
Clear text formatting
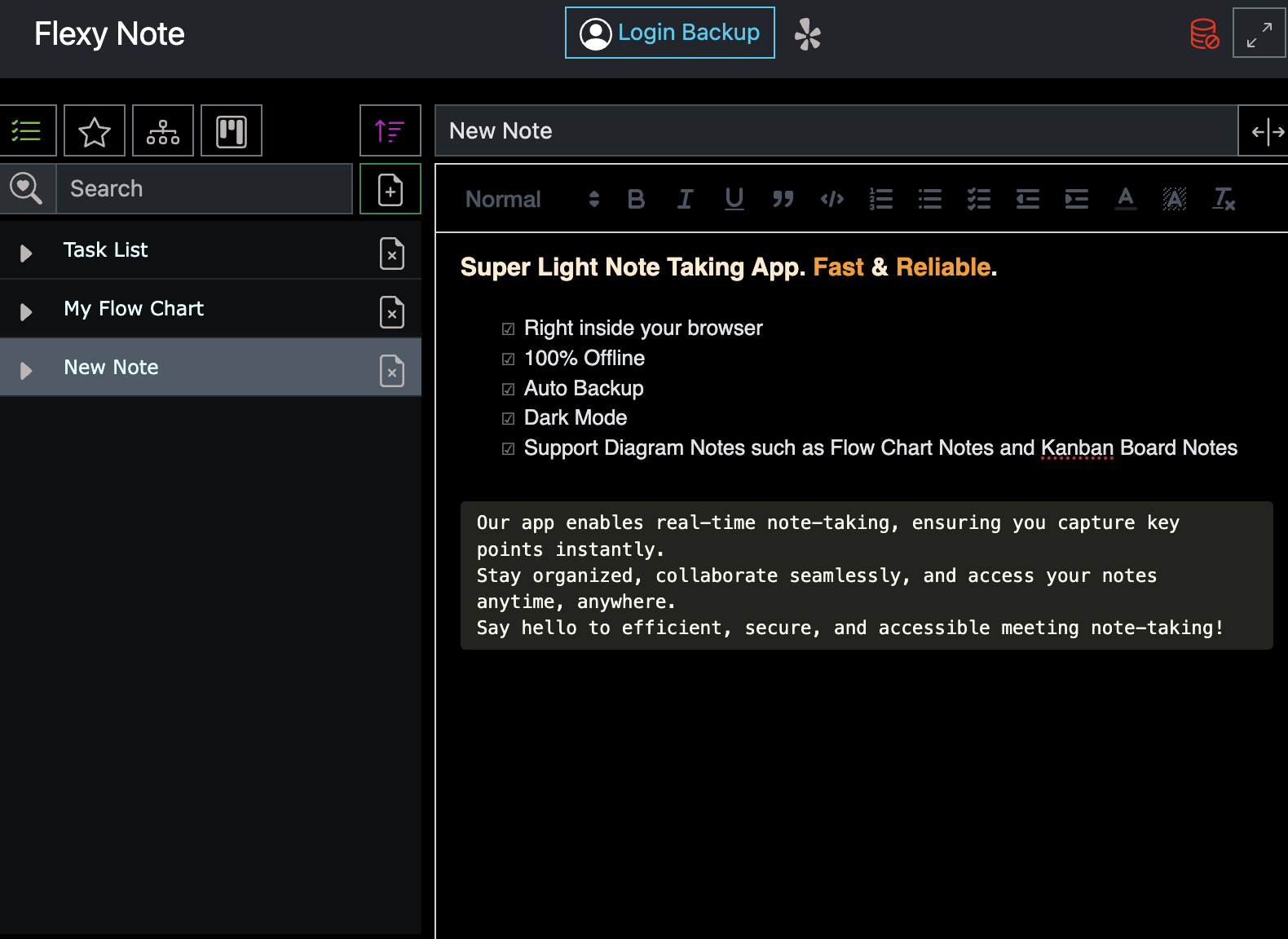click(x=1224, y=199)
